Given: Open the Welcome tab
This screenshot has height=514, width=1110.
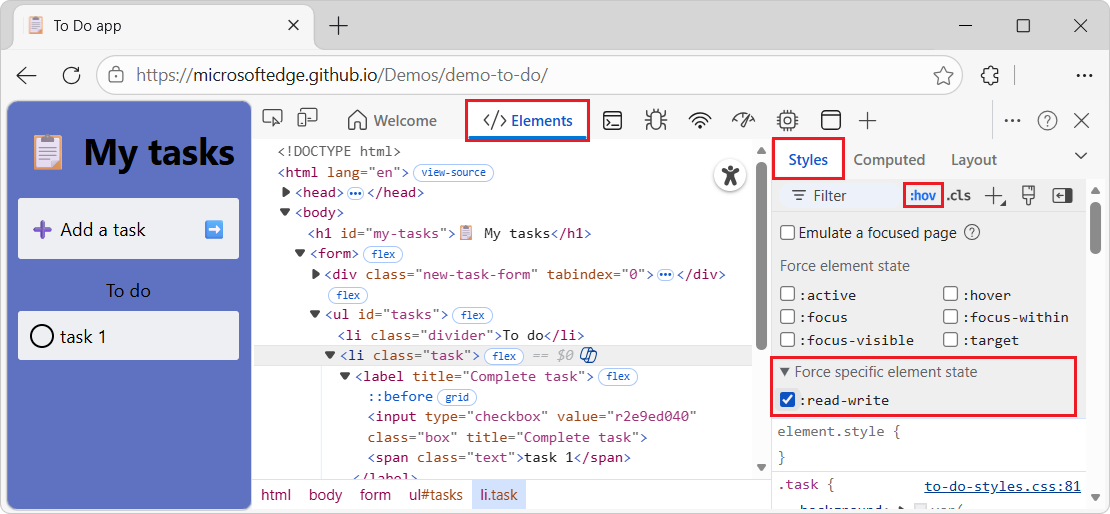Looking at the screenshot, I should 392,121.
